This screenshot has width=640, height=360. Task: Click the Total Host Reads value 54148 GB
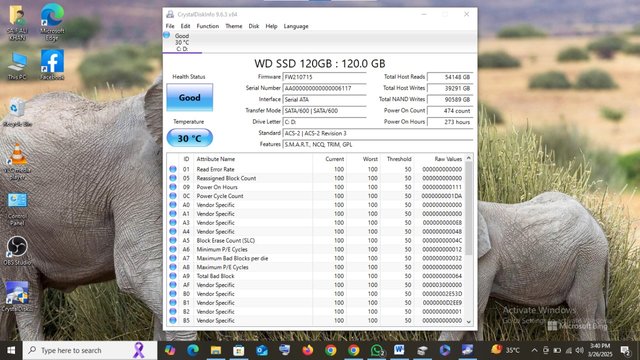(450, 77)
